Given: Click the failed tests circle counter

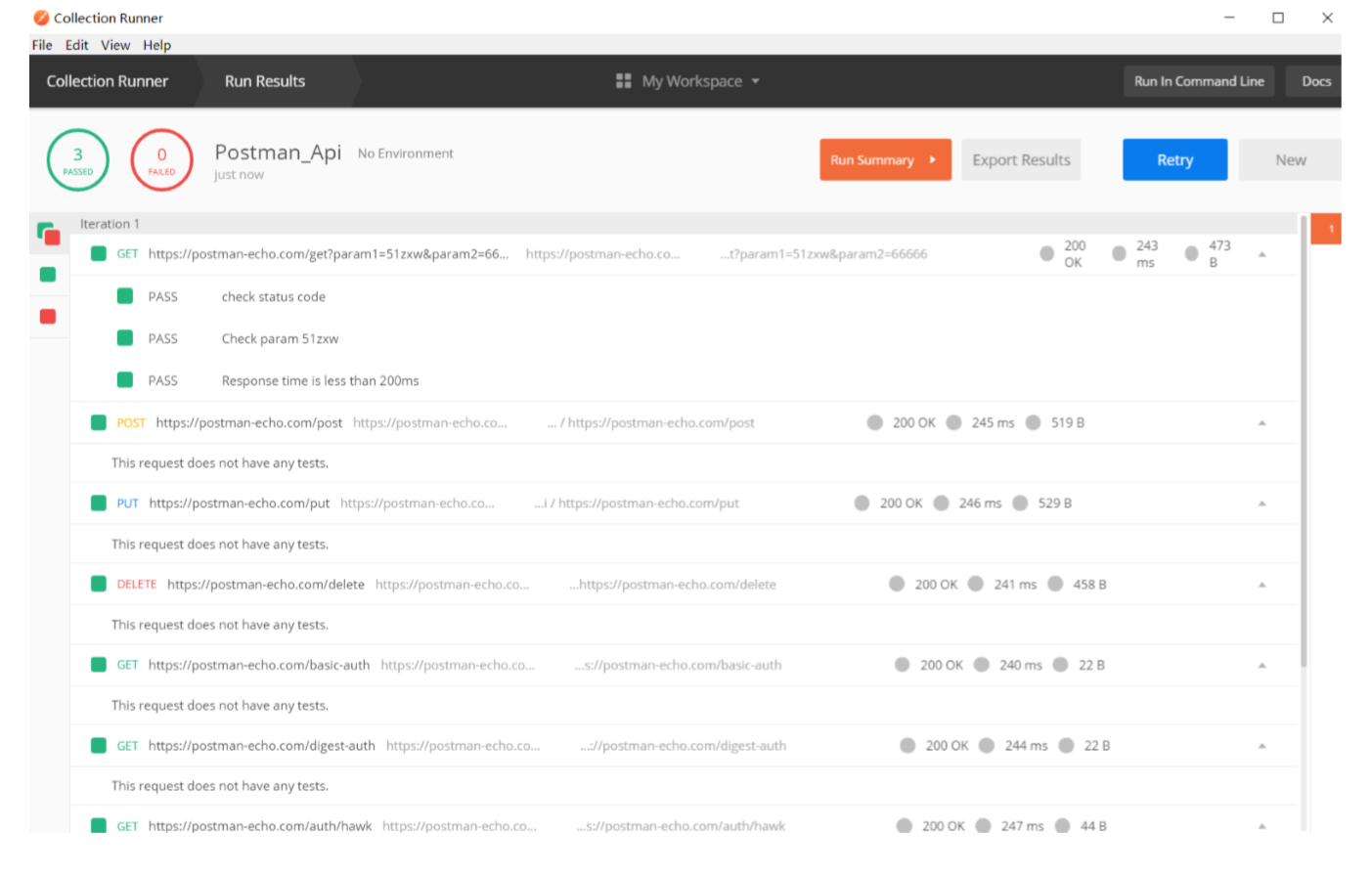Looking at the screenshot, I should click(x=161, y=160).
